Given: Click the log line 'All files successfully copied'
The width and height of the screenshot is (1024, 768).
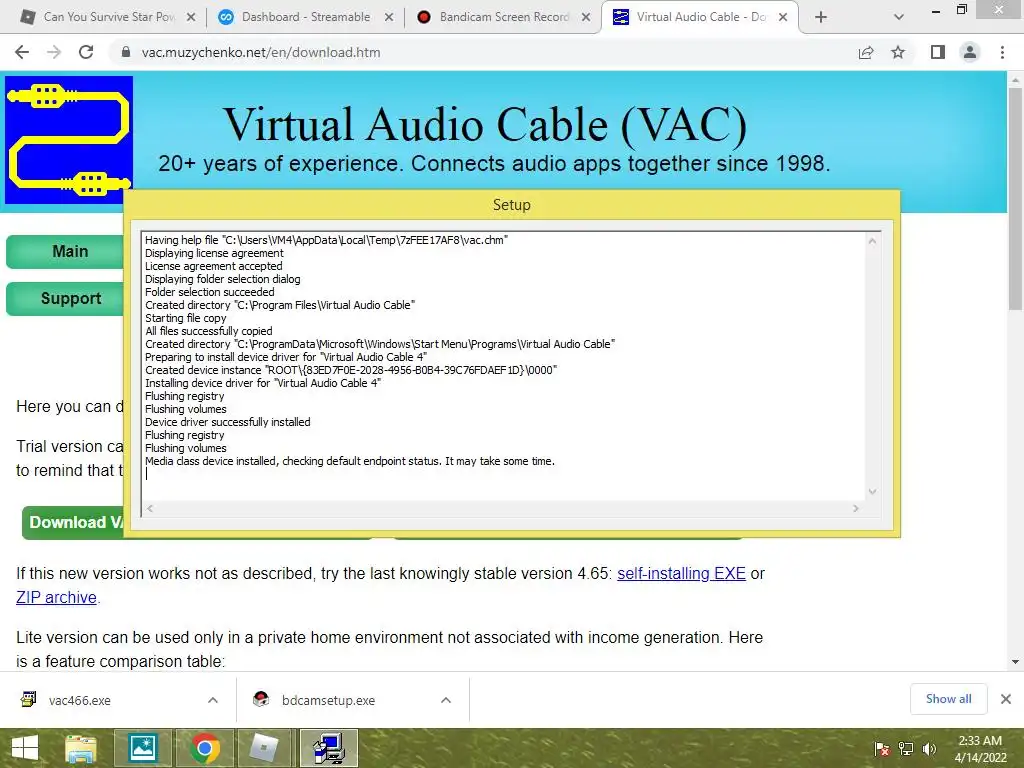Looking at the screenshot, I should point(208,331).
